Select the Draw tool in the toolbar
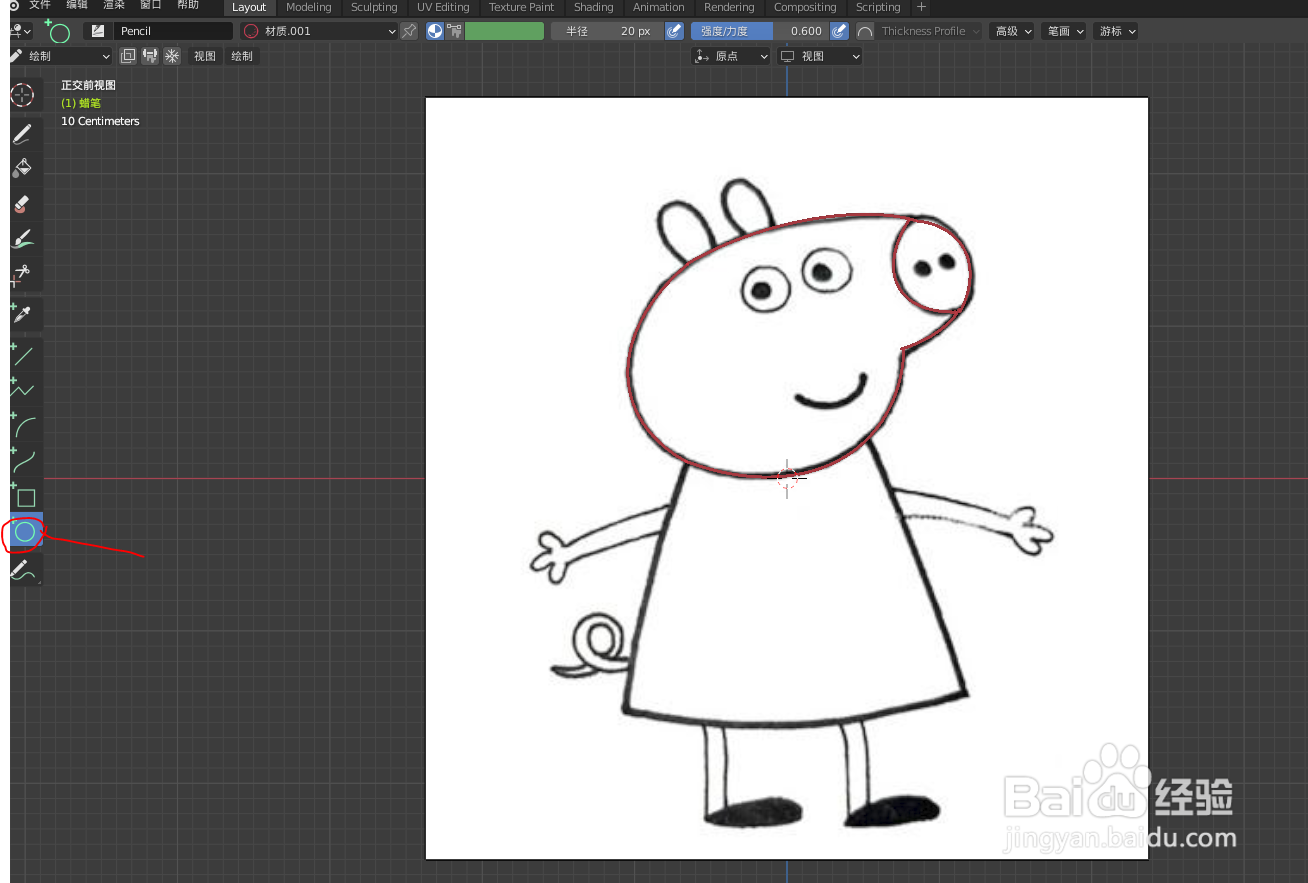 click(x=23, y=133)
